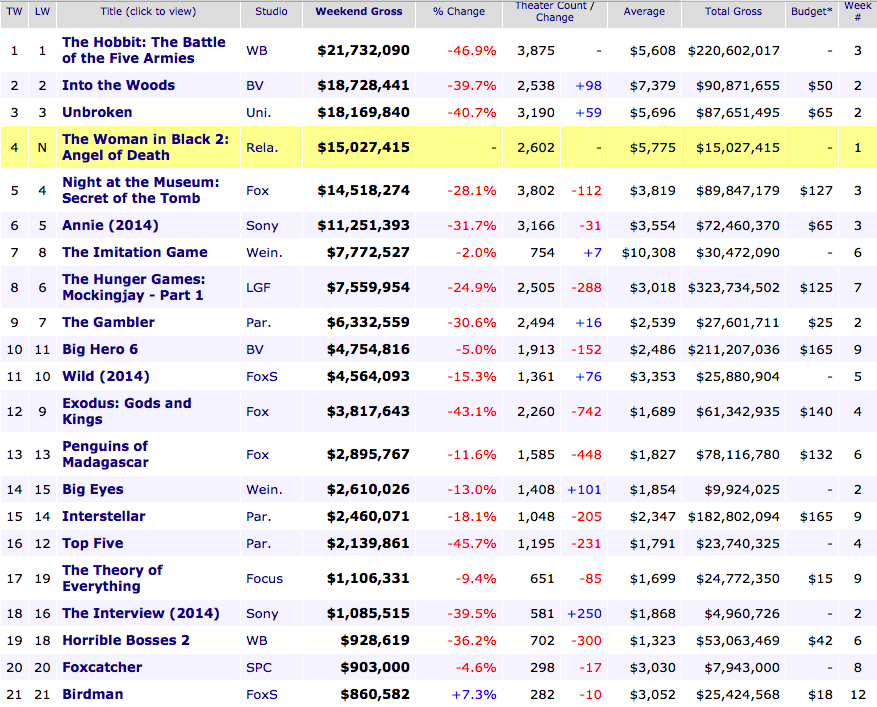The height and width of the screenshot is (707, 877).
Task: Click the -2.0% change value
Action: click(476, 253)
